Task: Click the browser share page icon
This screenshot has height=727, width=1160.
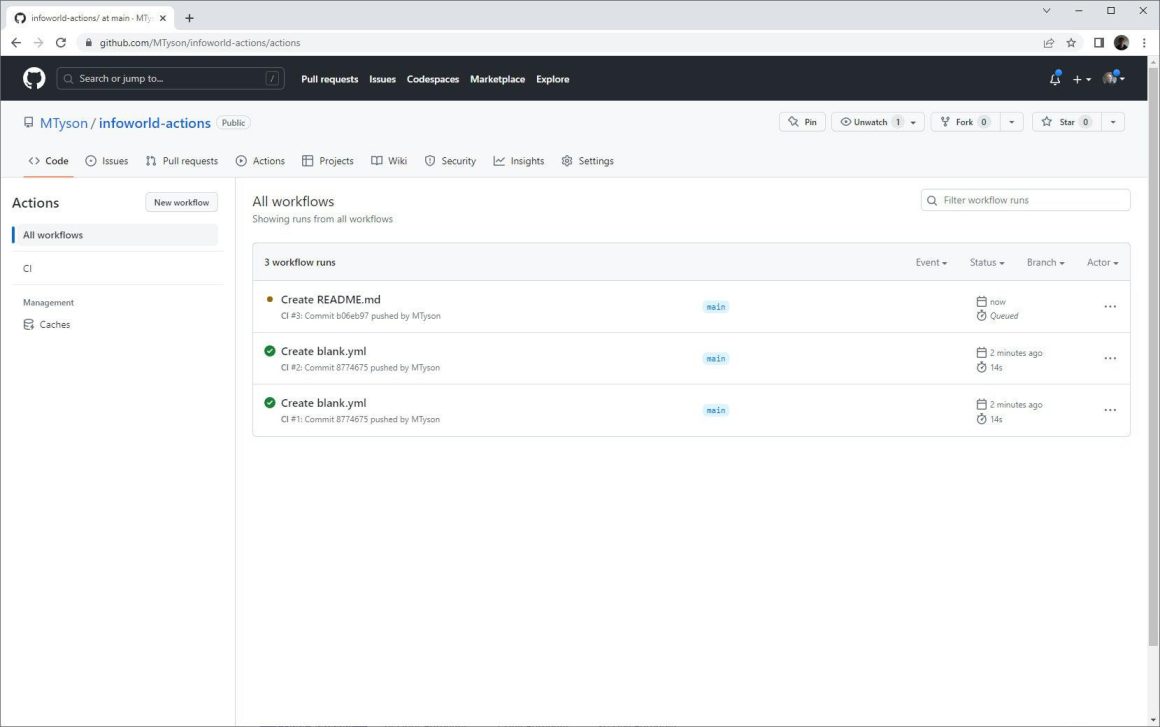Action: pos(1048,43)
